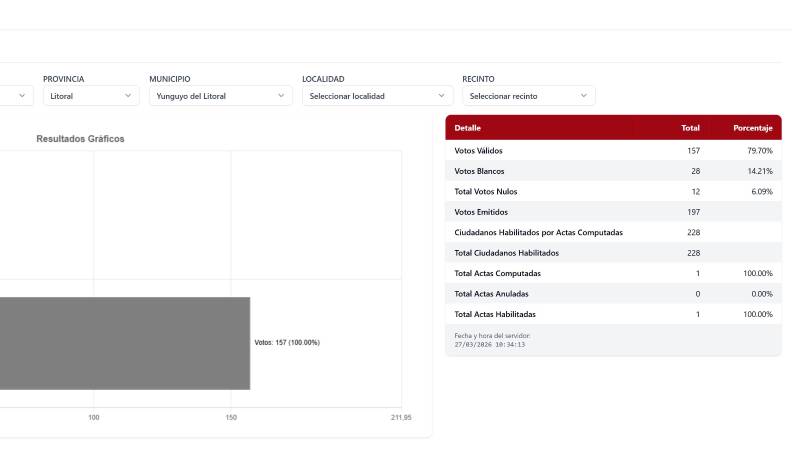Click the Porcentaje column header
Viewport: 799px width, 450px height.
pyautogui.click(x=752, y=128)
